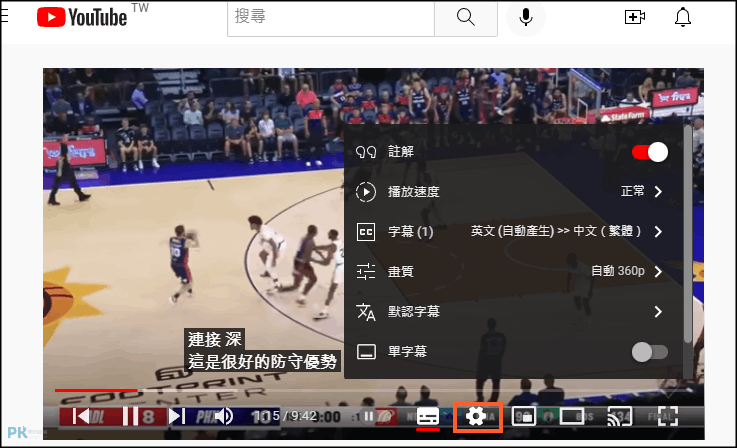737x448 pixels.
Task: Open the settings gear in the player
Action: pyautogui.click(x=476, y=417)
